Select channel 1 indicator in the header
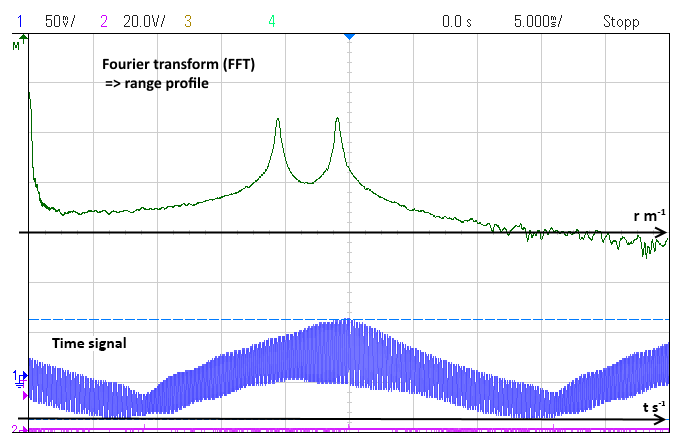The image size is (683, 446). (x=19, y=20)
